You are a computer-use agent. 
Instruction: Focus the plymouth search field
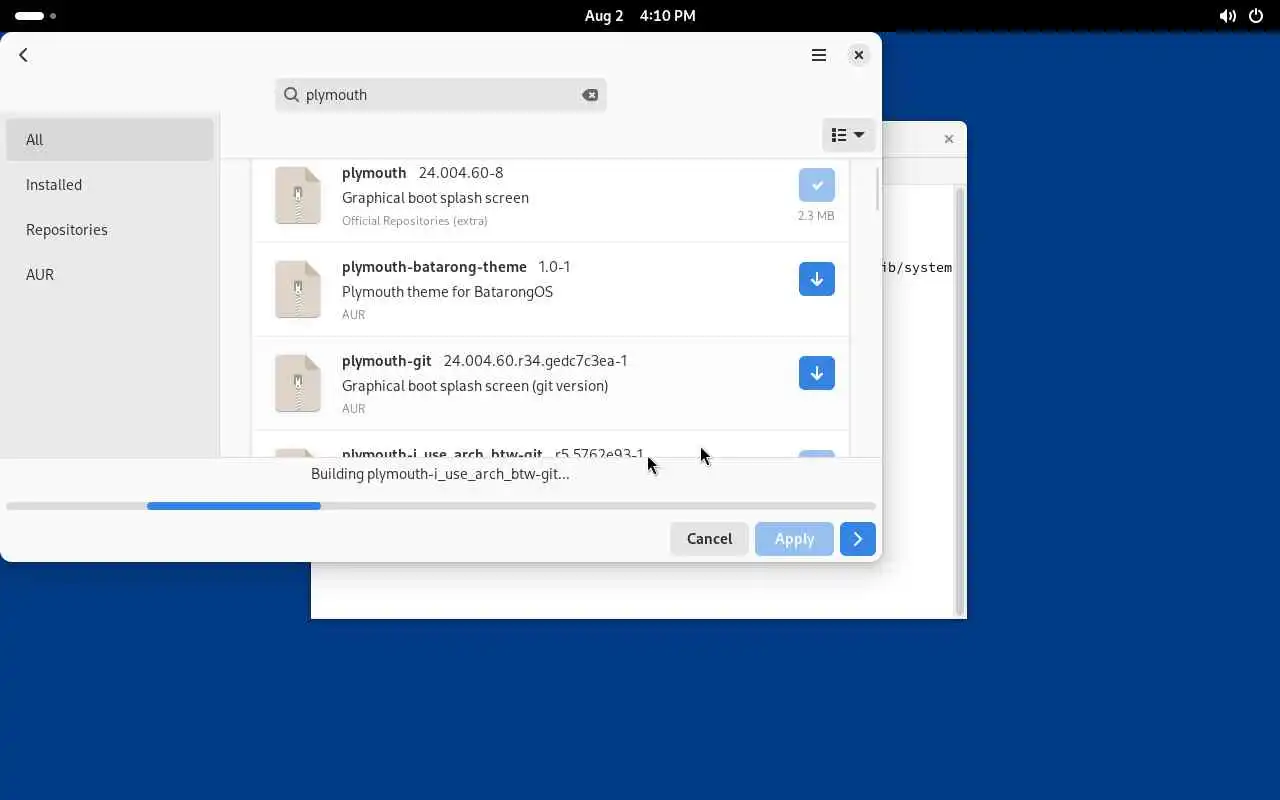(x=441, y=94)
